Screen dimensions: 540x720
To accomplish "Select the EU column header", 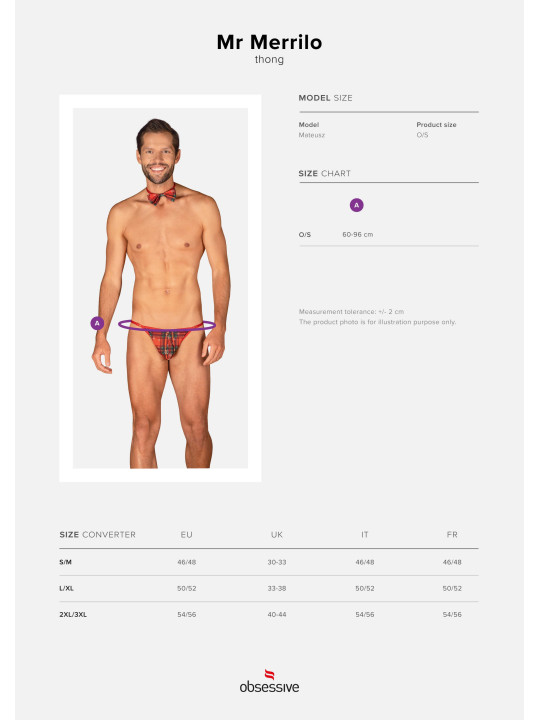I will [x=186, y=534].
